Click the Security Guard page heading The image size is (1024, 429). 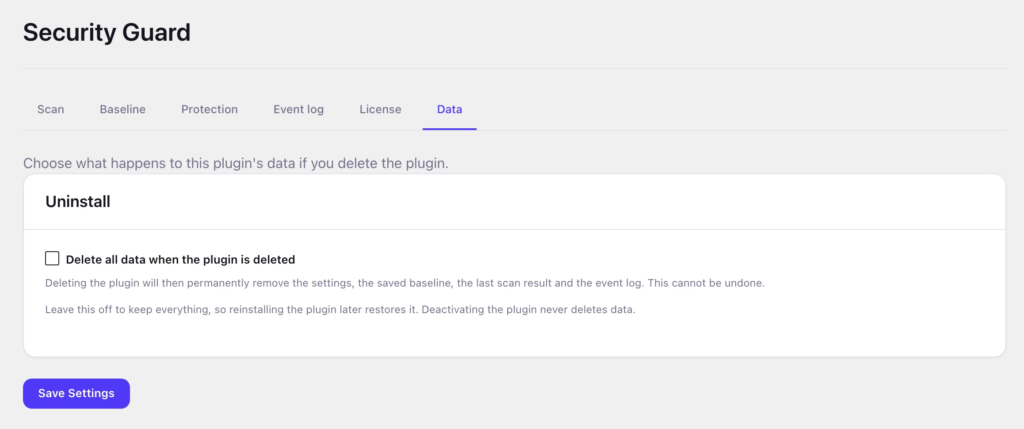coord(107,32)
